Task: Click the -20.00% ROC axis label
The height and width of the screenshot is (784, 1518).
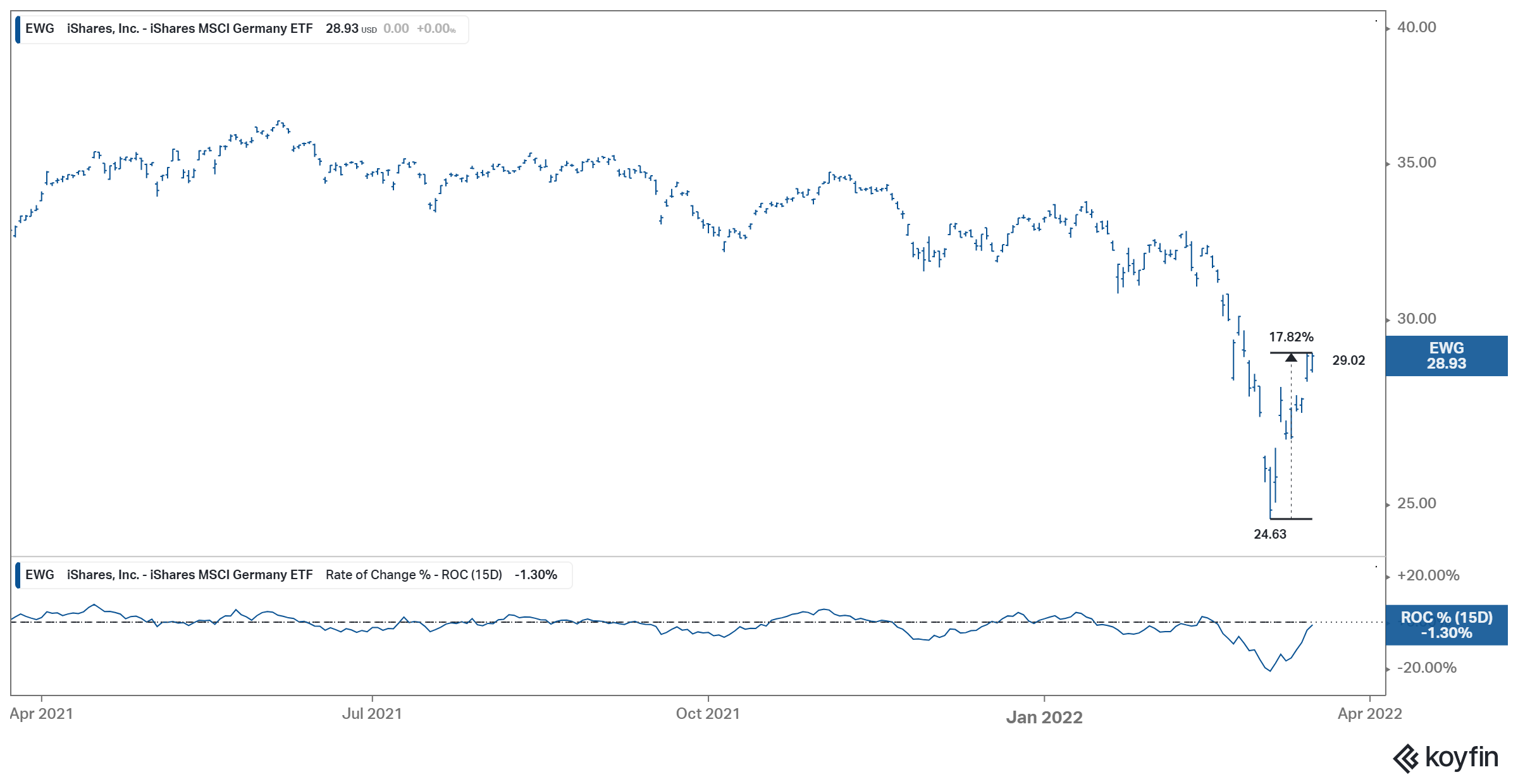Action: pyautogui.click(x=1427, y=668)
